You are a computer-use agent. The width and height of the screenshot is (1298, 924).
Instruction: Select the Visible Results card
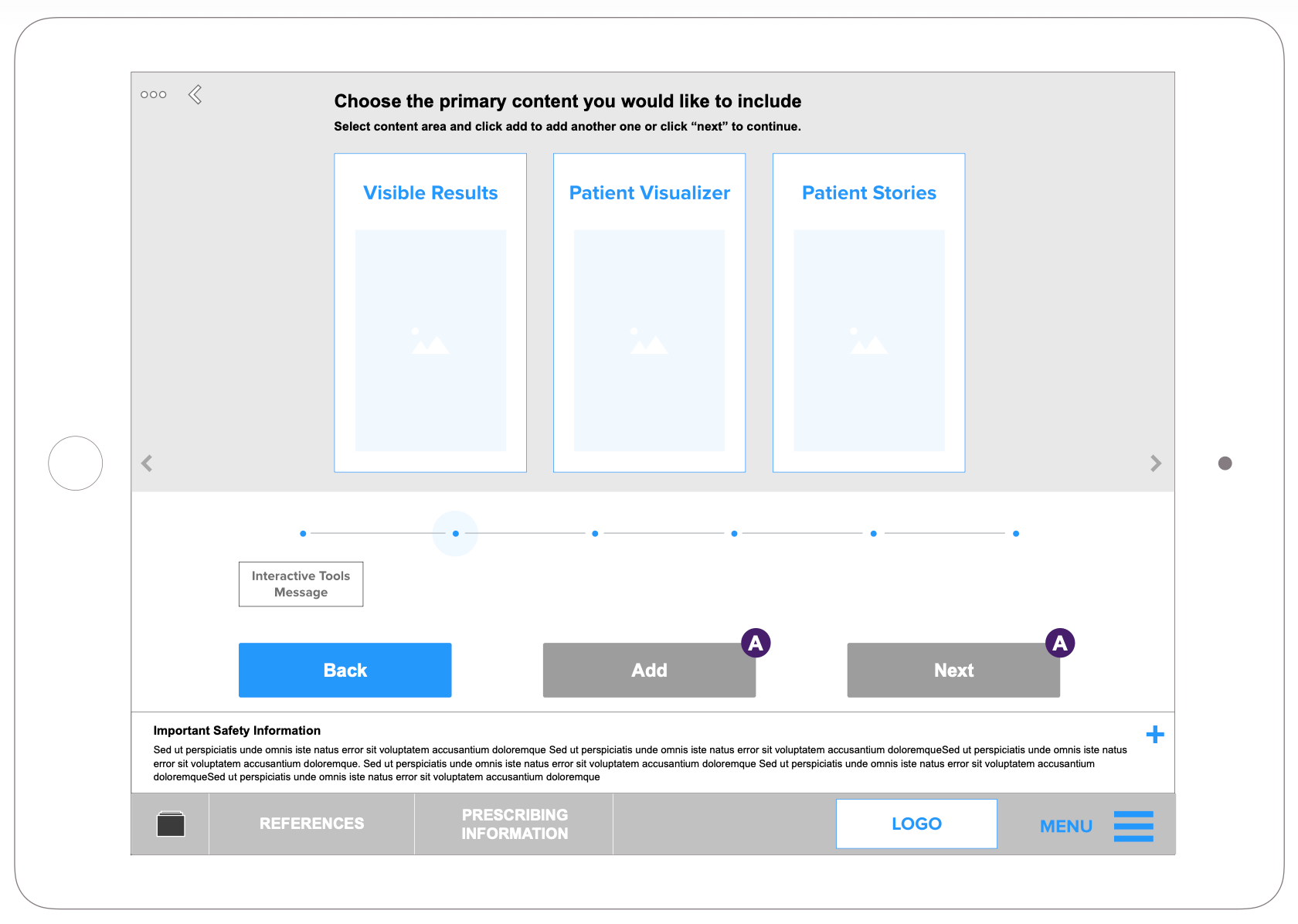point(430,312)
